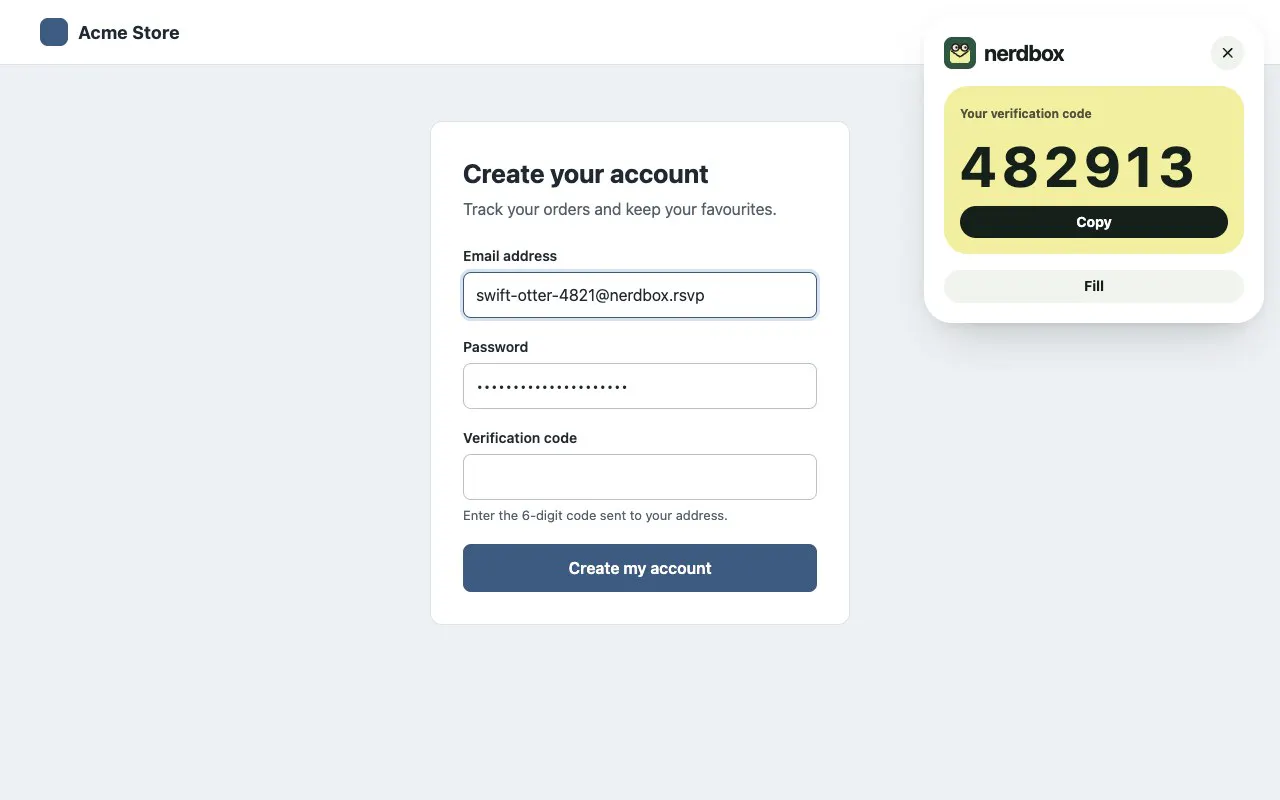Focus the empty Verification code field
Screen dimensions: 1280x800
coord(640,477)
